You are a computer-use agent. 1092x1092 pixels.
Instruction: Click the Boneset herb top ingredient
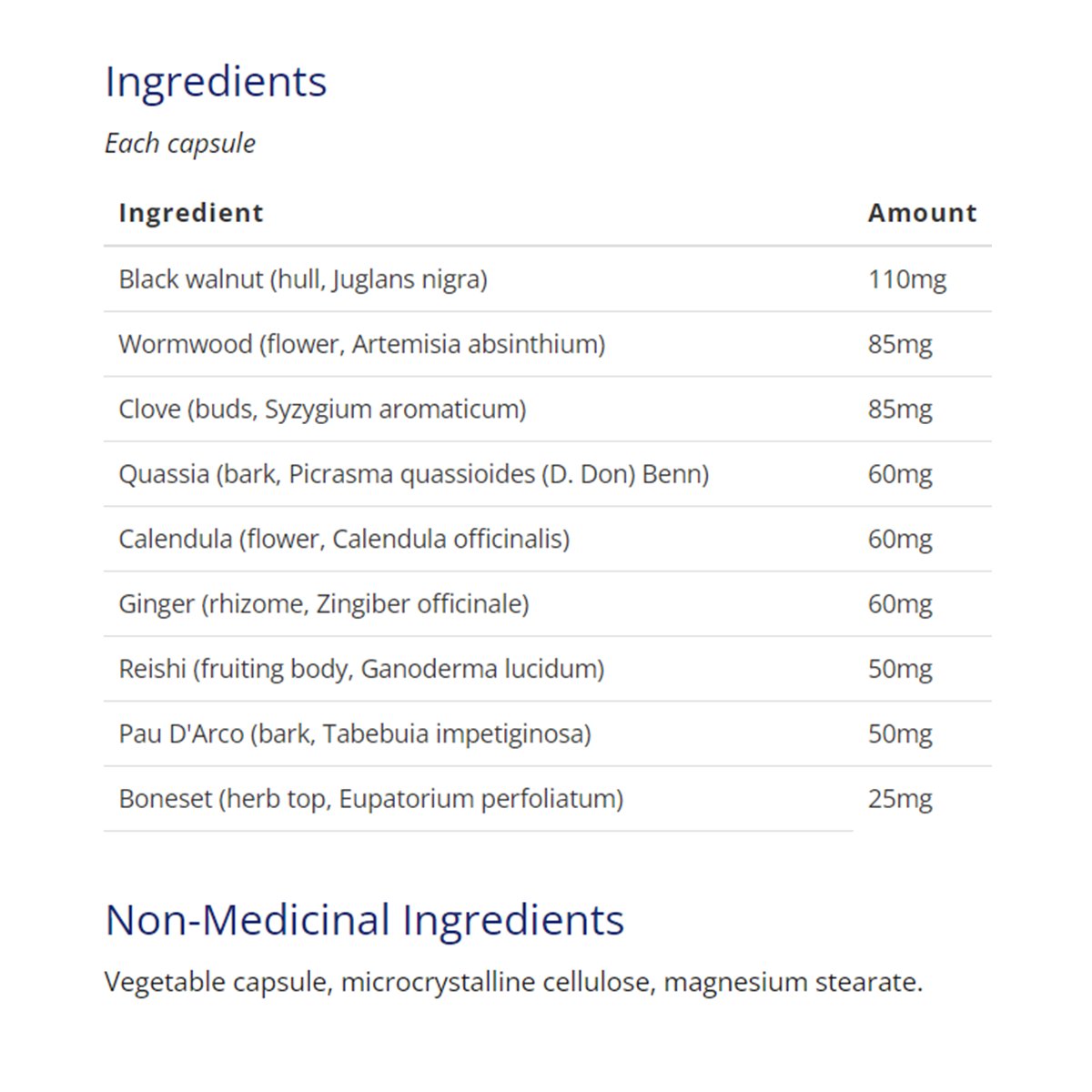tap(370, 799)
